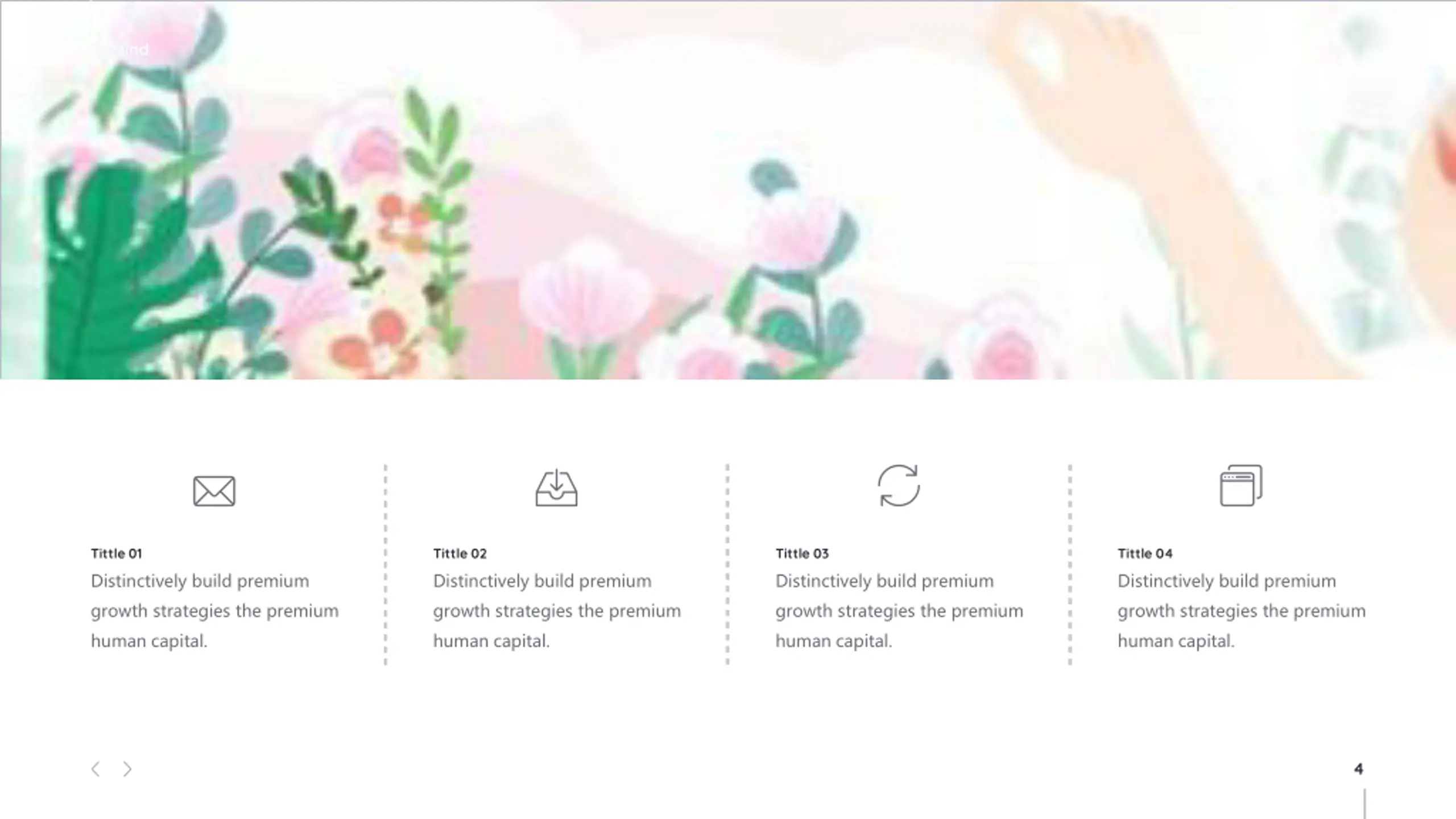Click the circular refresh arrows icon

[899, 486]
